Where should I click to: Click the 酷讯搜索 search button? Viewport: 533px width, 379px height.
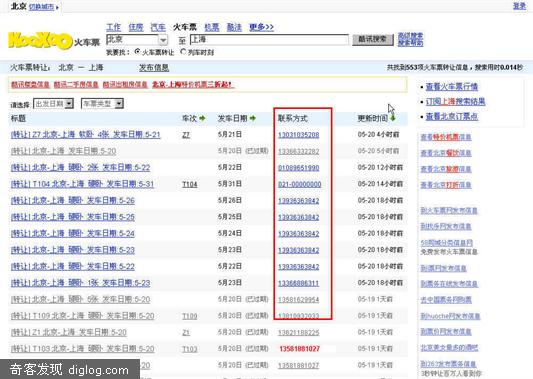[373, 39]
